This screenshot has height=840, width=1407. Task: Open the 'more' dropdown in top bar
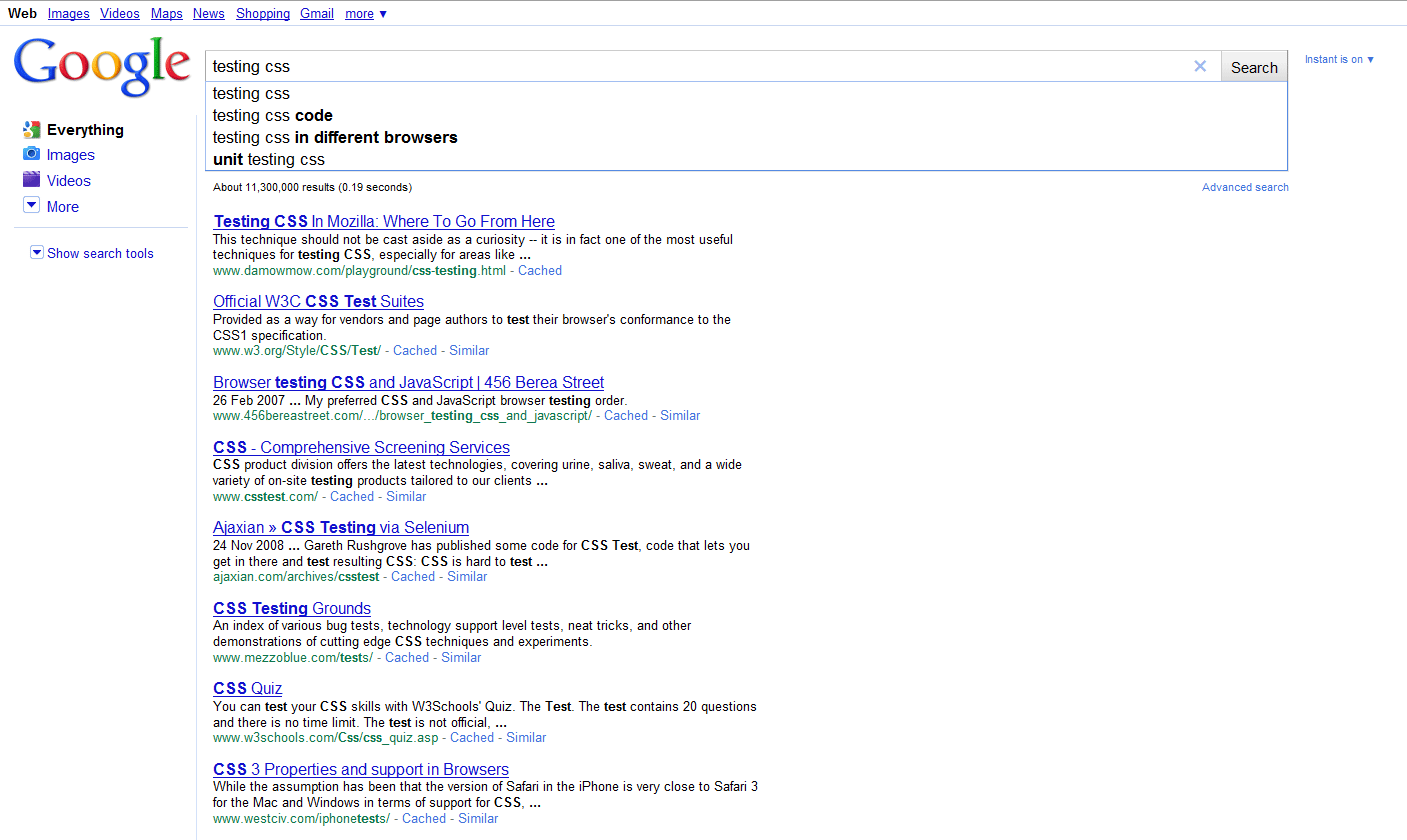click(x=366, y=14)
